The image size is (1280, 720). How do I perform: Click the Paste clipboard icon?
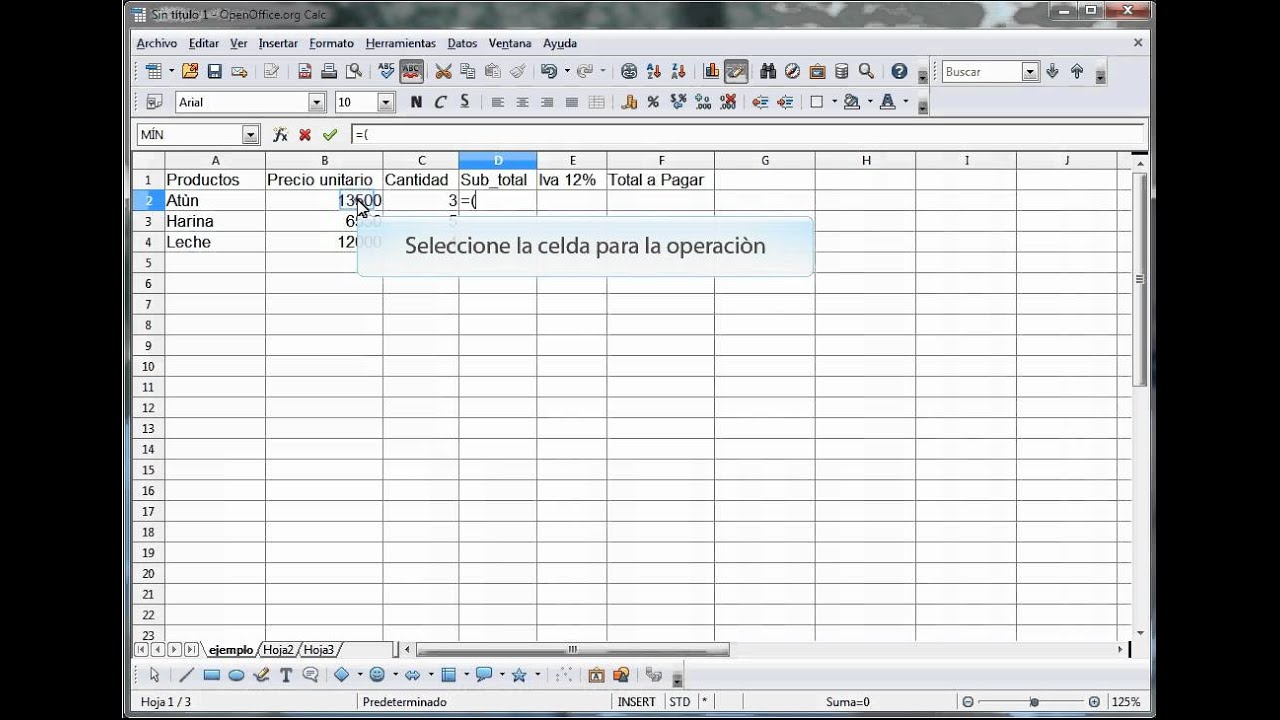pos(492,71)
